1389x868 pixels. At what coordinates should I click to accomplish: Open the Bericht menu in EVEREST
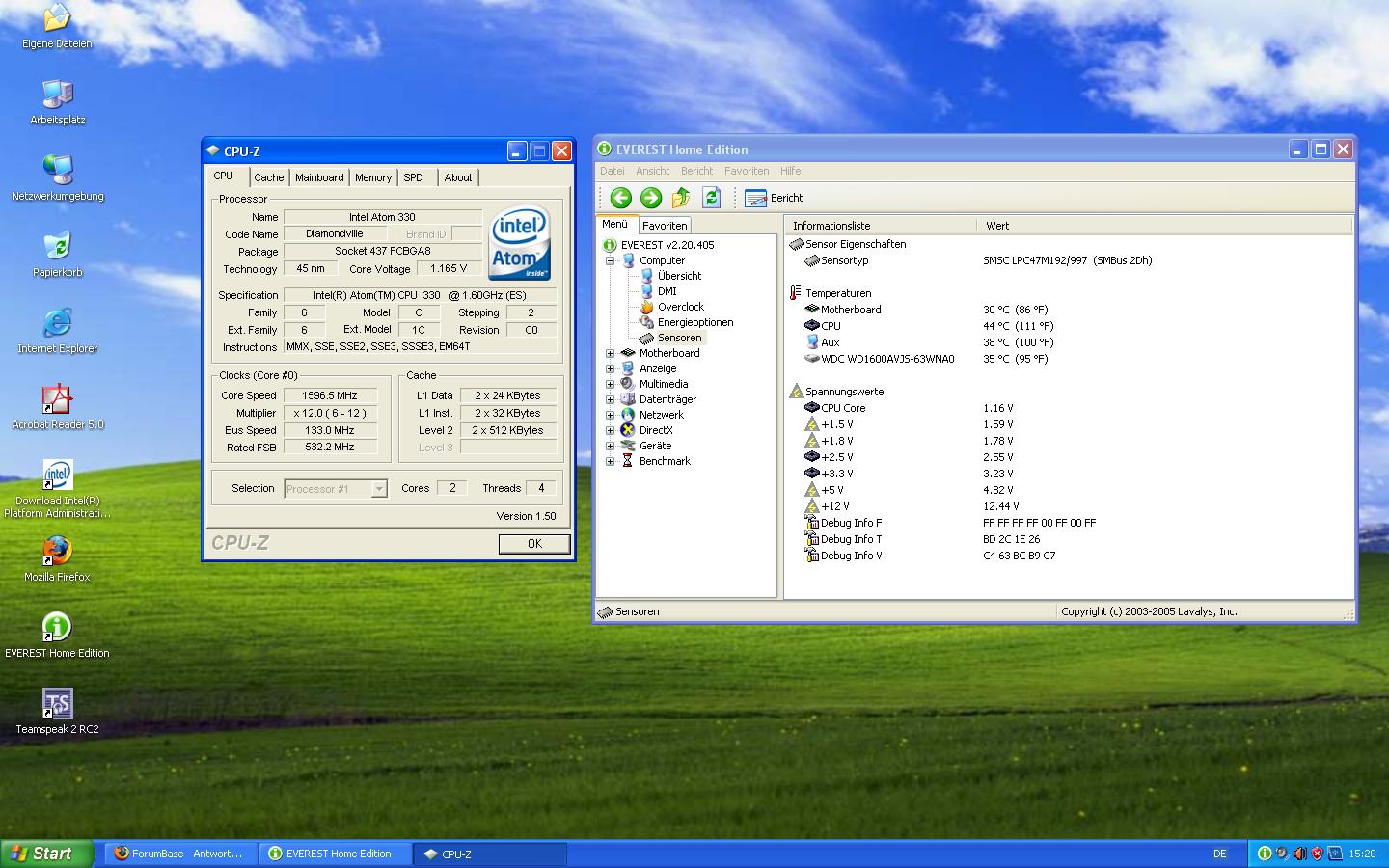tap(696, 171)
